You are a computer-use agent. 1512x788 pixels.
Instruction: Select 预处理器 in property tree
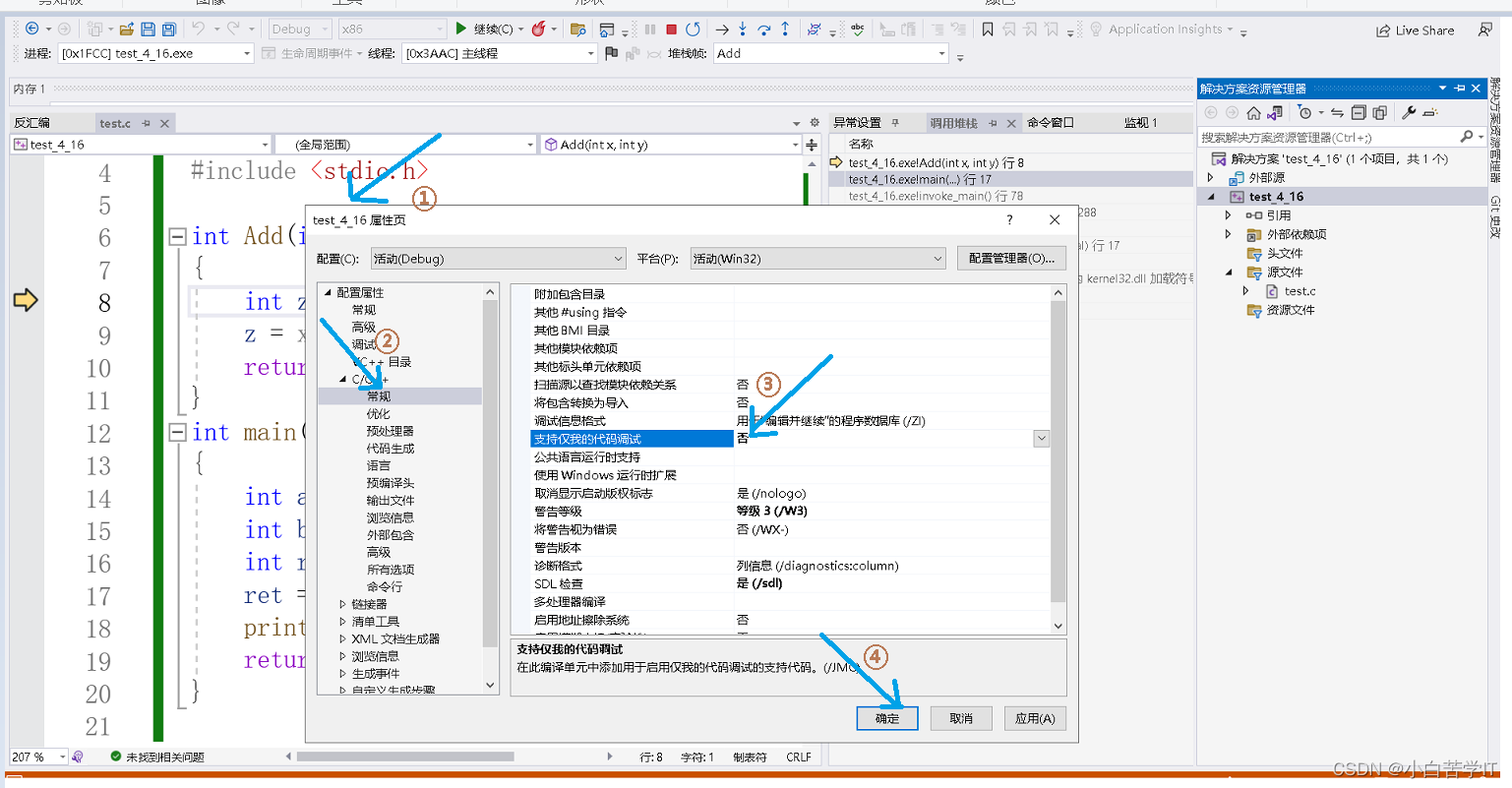(390, 431)
